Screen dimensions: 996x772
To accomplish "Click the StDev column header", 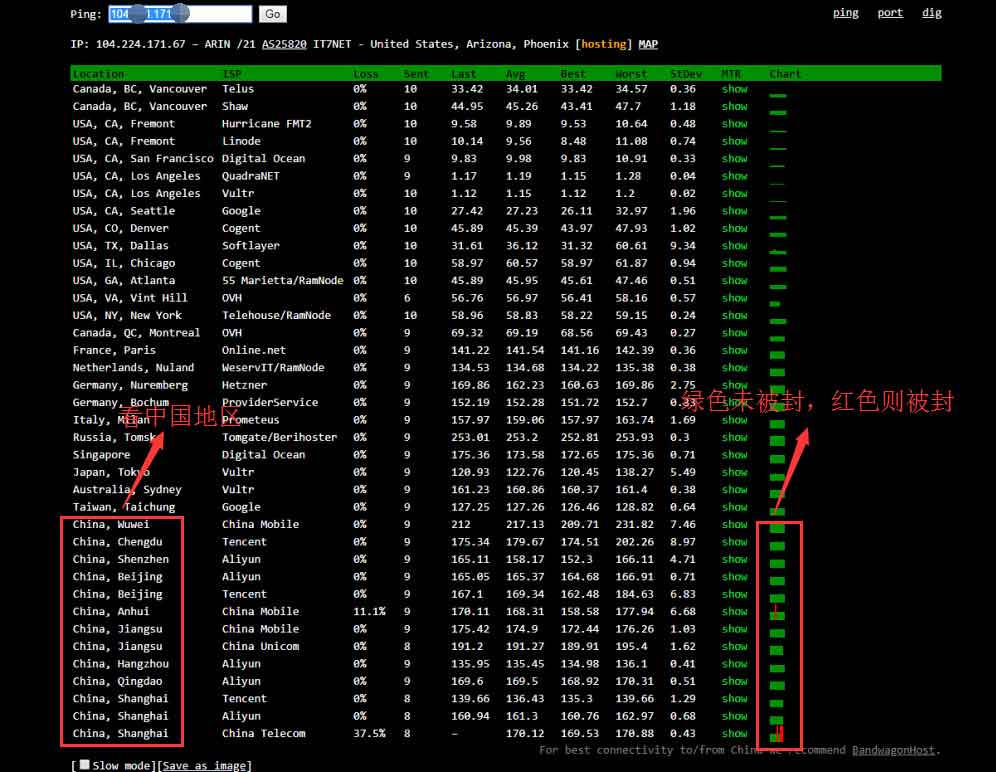I will (686, 74).
